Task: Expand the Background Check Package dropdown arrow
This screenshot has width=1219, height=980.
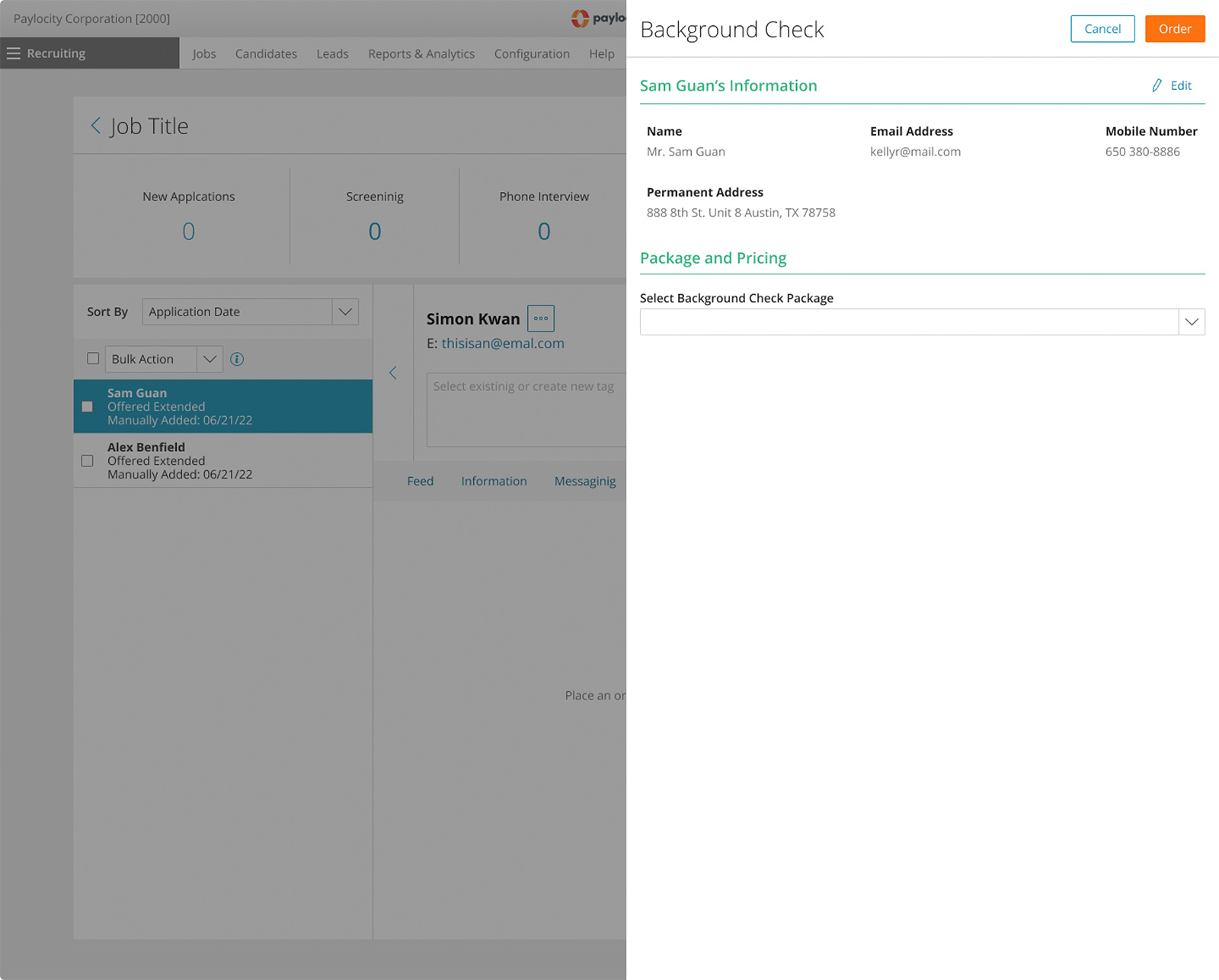Action: (1192, 322)
